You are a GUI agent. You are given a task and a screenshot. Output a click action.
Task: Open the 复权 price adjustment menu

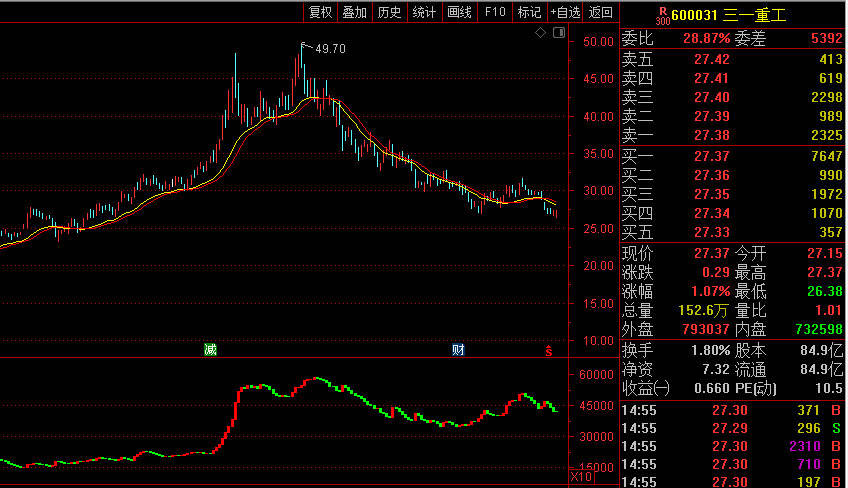pos(320,12)
